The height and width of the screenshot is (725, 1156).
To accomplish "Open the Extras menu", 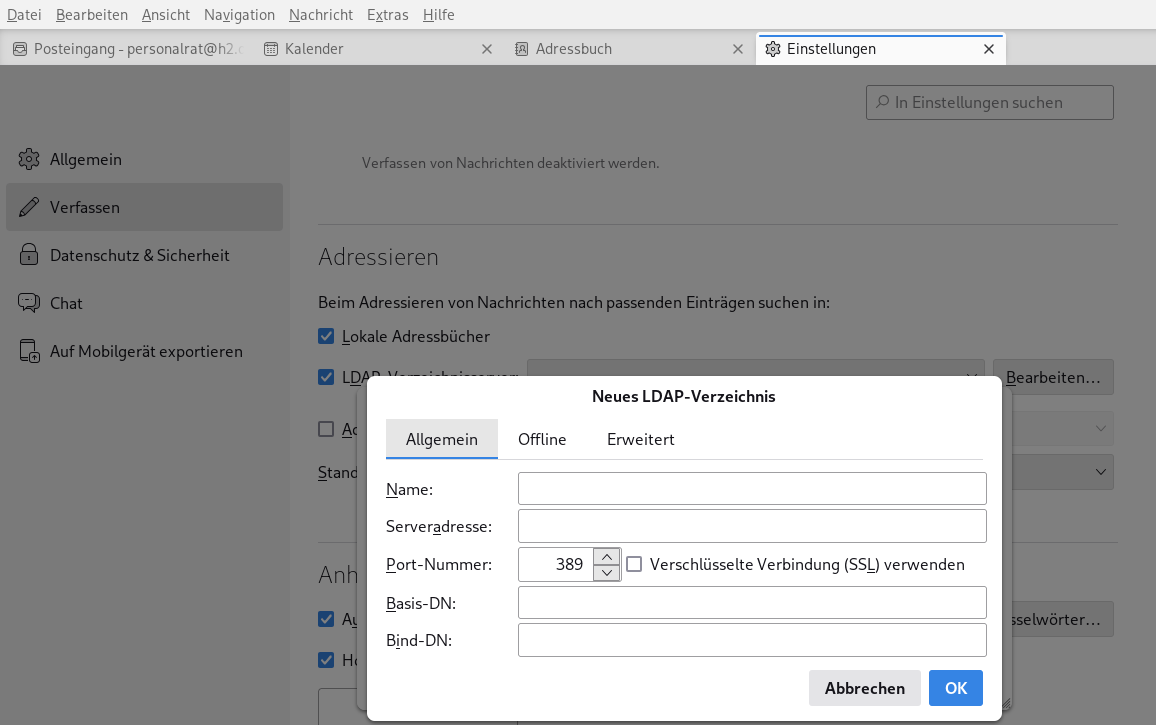I will tap(387, 14).
